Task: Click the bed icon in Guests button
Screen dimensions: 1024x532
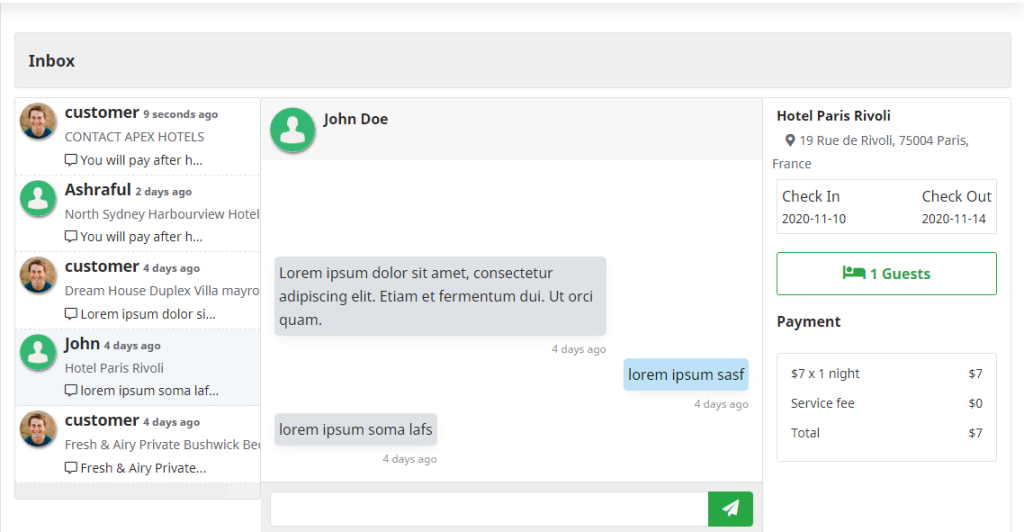Action: [853, 273]
